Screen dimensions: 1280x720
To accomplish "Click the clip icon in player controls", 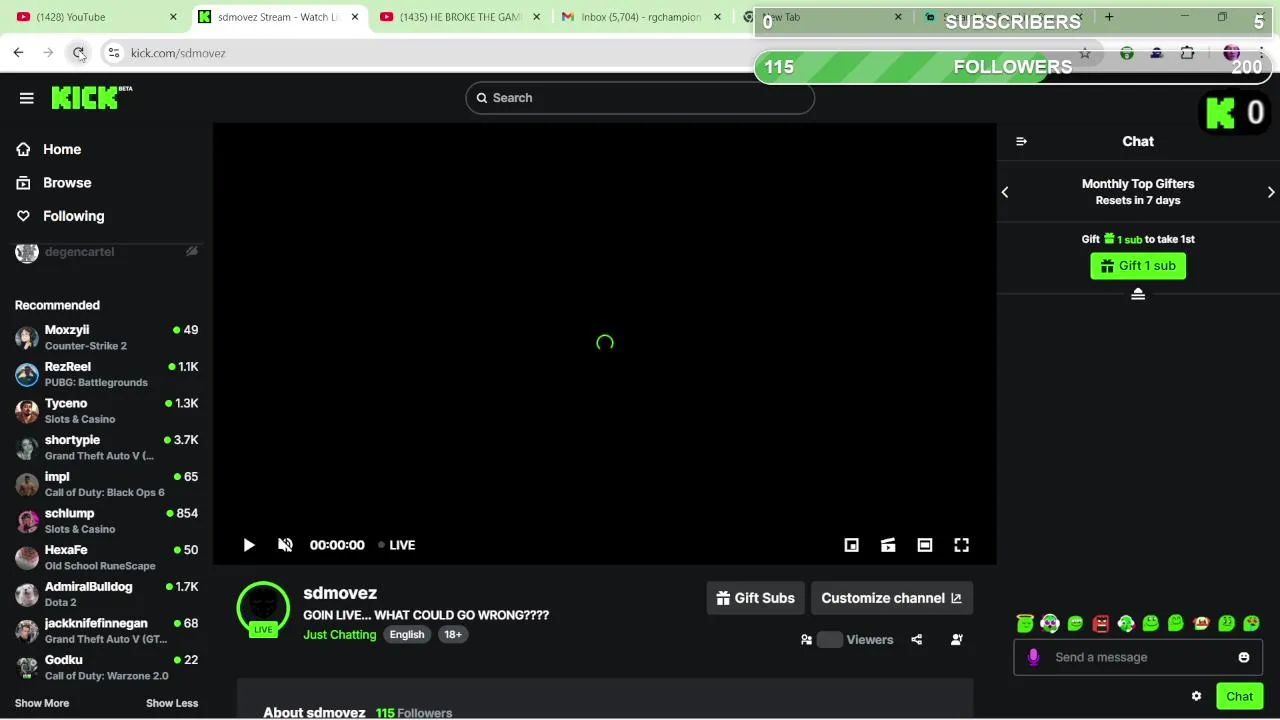I will point(888,545).
